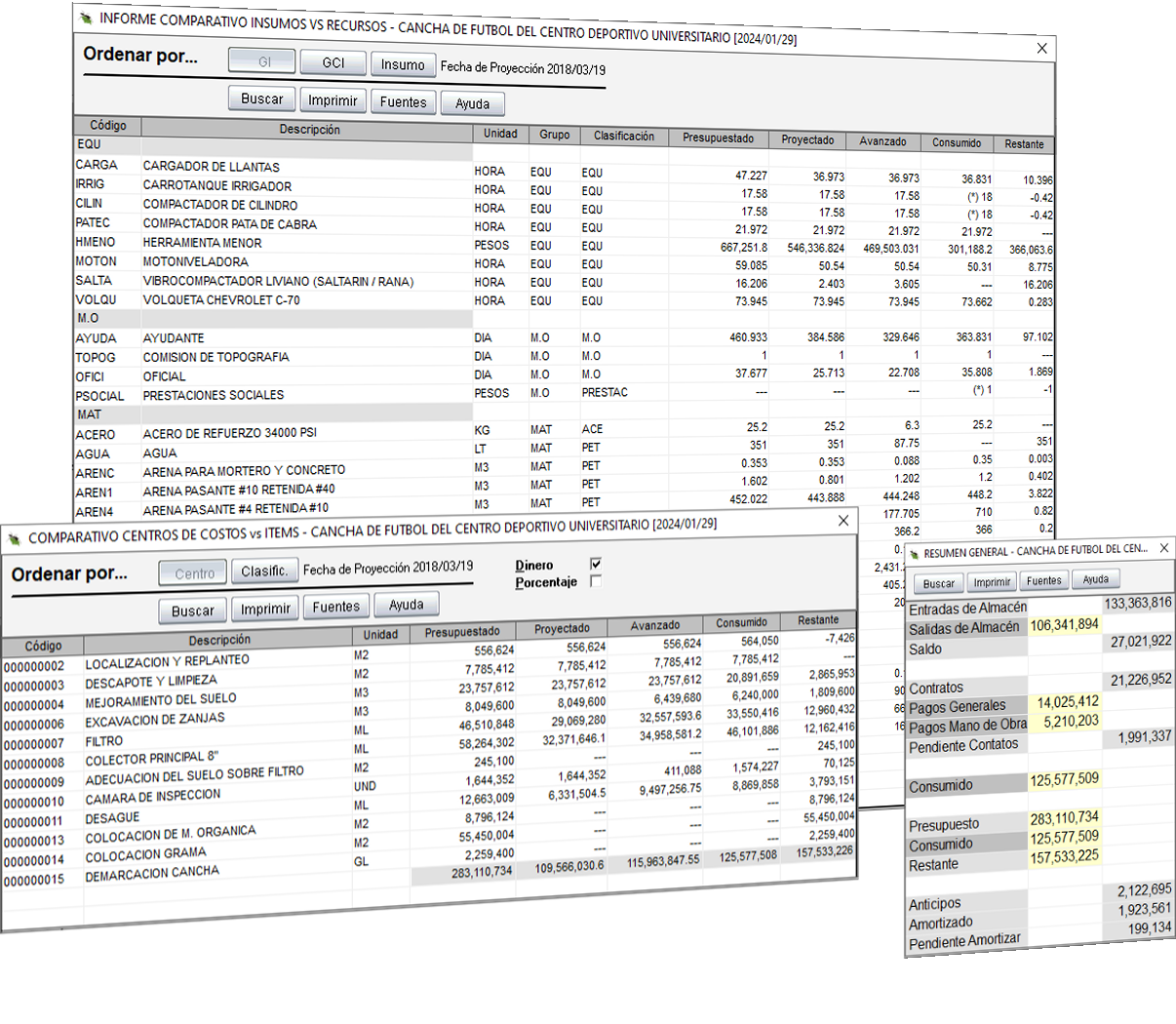Viewport: 1176px width, 1024px height.
Task: Click the Clasificación column header
Action: (624, 136)
